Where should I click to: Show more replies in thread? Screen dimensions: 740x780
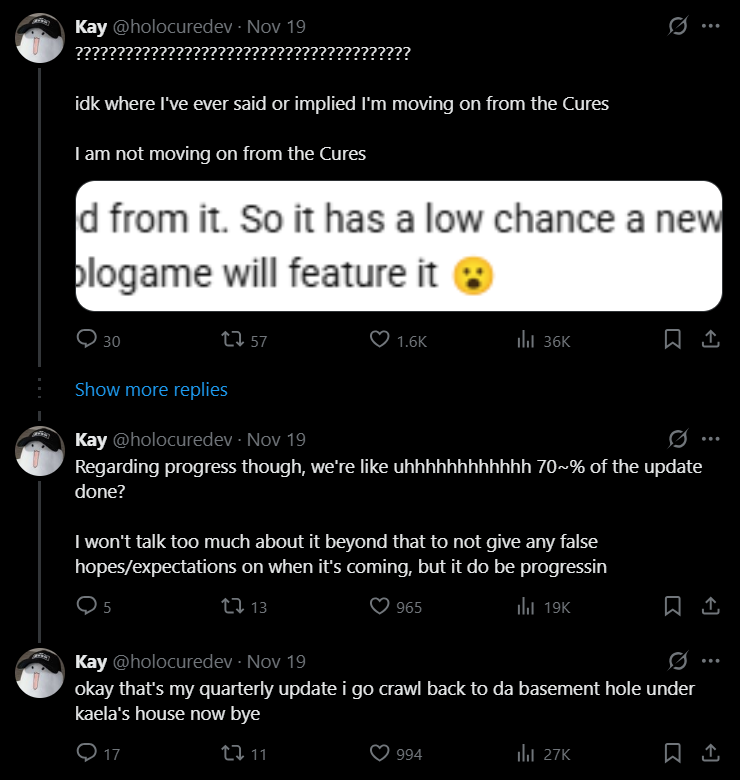click(151, 390)
